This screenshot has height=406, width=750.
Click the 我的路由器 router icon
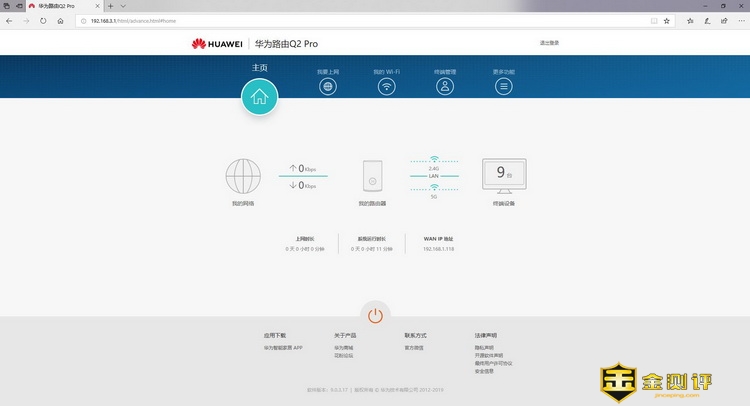point(371,177)
